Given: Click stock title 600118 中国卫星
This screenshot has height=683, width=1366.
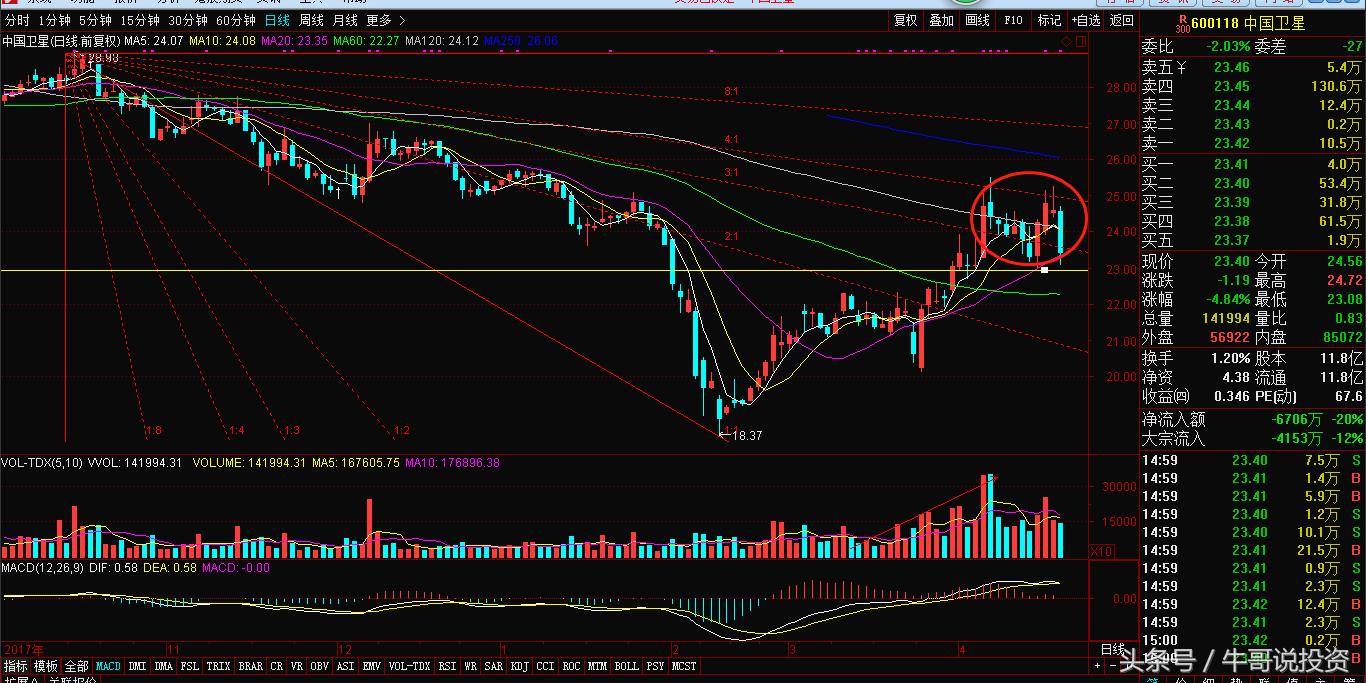Looking at the screenshot, I should 1250,22.
